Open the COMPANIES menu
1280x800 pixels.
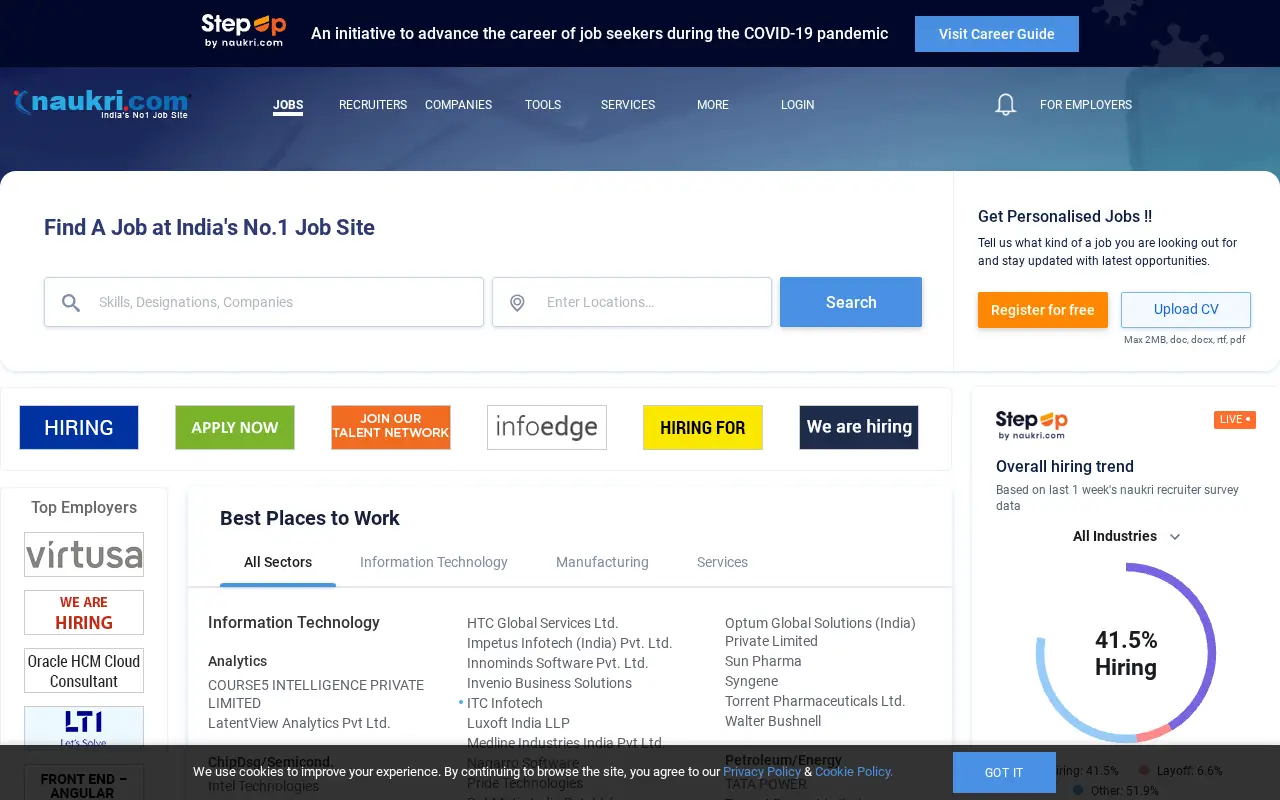(458, 105)
